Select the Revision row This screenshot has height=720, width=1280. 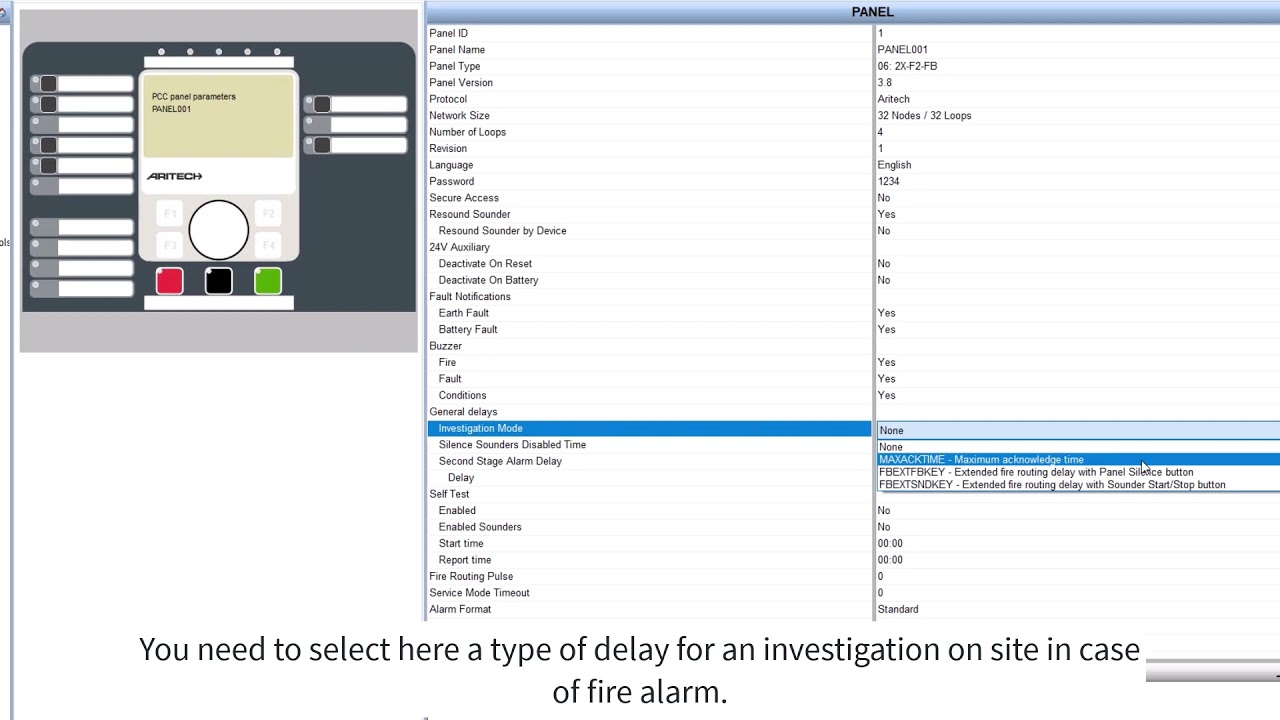point(649,149)
